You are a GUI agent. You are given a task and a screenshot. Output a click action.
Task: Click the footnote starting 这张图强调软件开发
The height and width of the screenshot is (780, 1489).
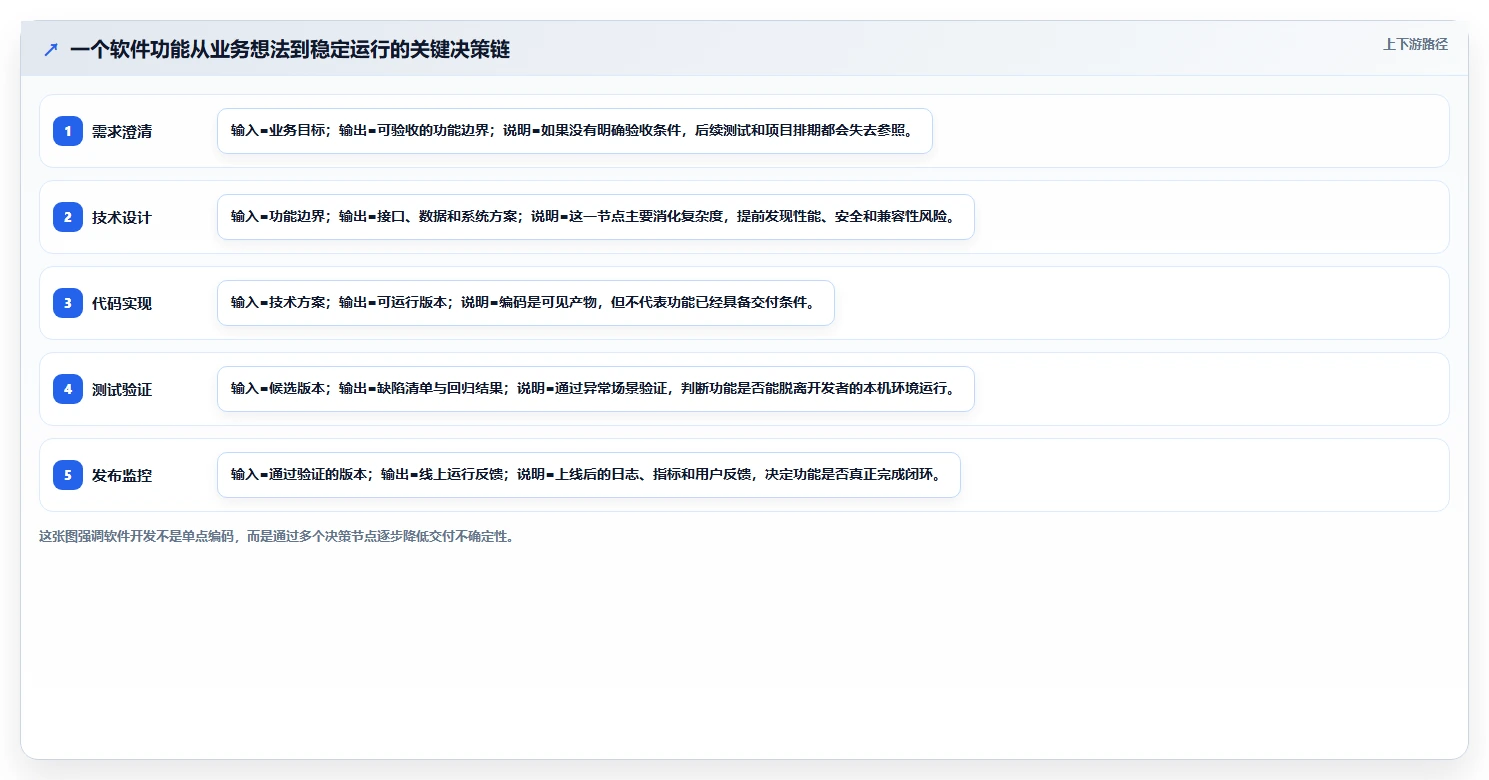[276, 536]
